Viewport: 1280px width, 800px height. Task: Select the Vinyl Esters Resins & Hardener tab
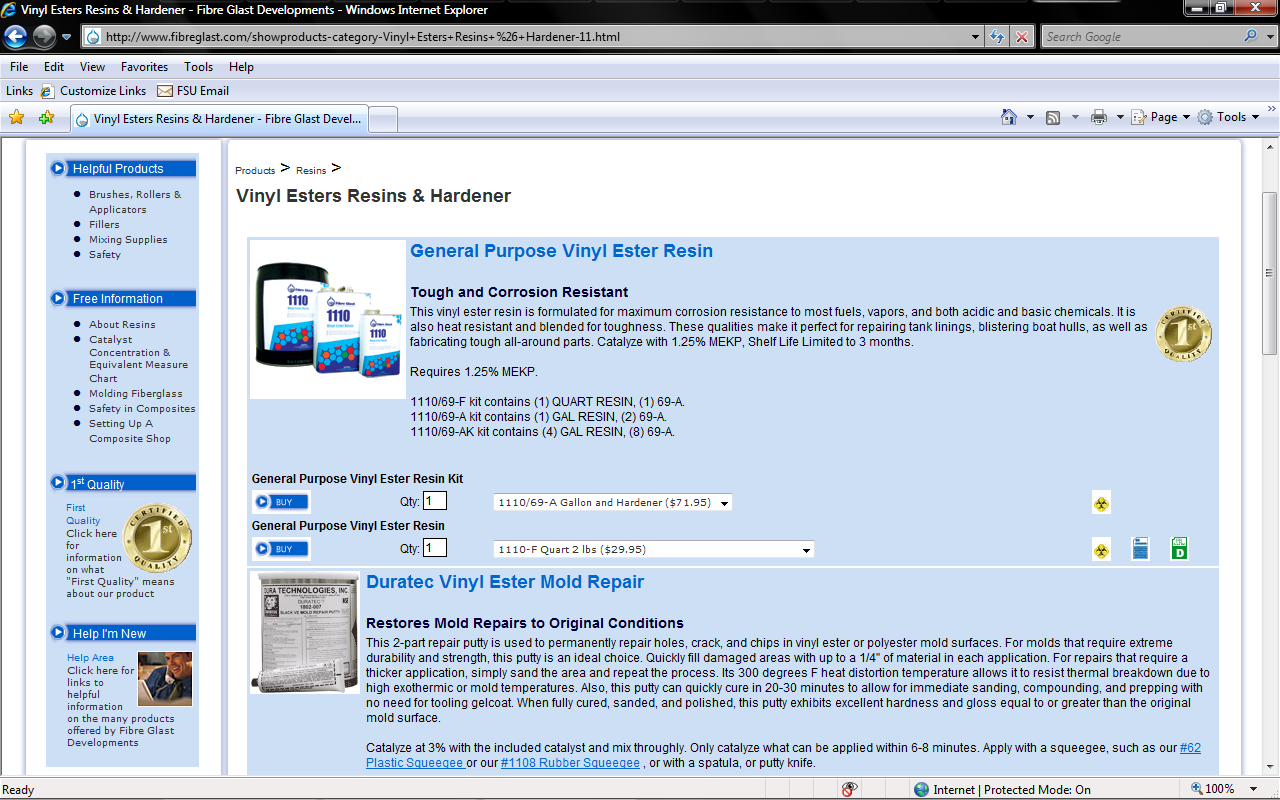tap(219, 118)
